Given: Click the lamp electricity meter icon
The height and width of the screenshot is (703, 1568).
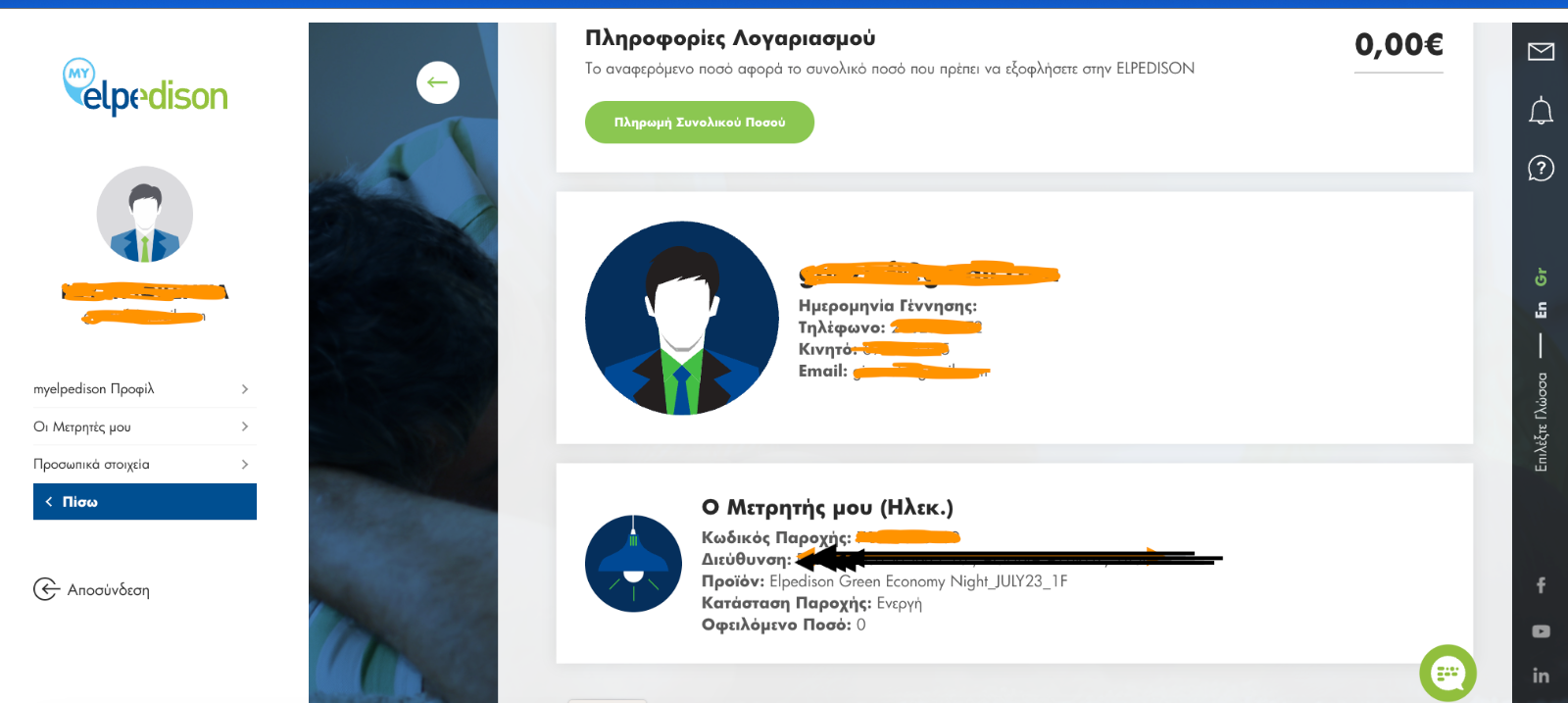Looking at the screenshot, I should pos(633,564).
